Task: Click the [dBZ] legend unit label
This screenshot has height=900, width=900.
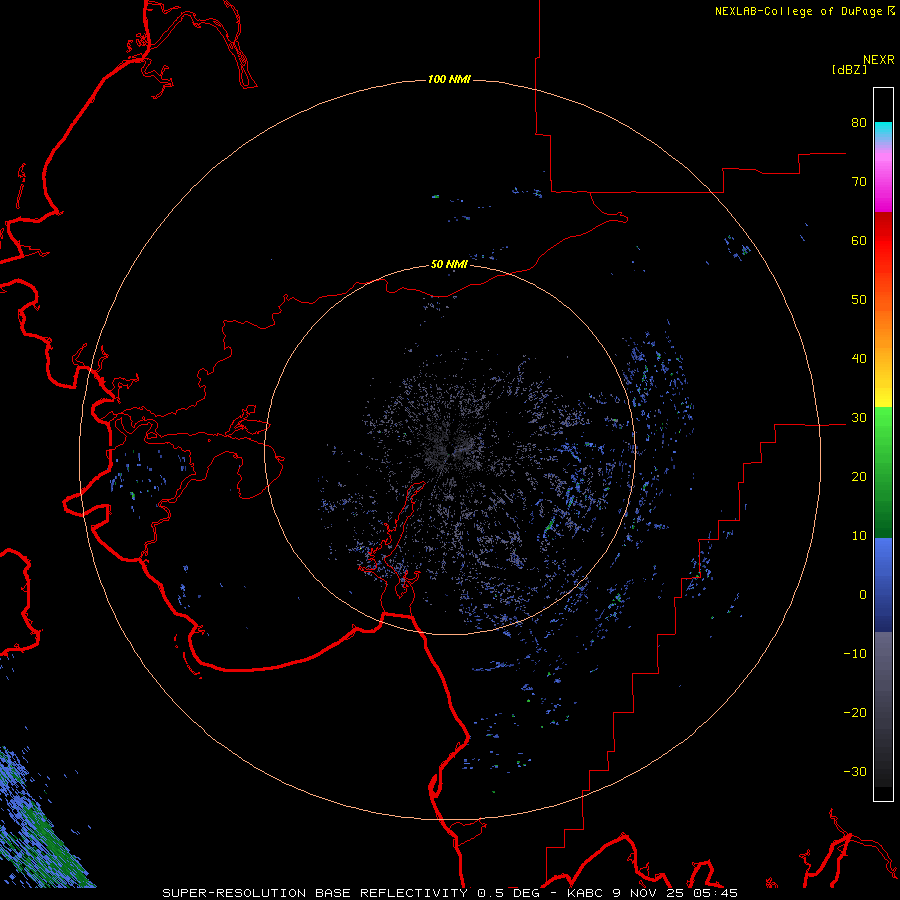Action: click(x=849, y=70)
